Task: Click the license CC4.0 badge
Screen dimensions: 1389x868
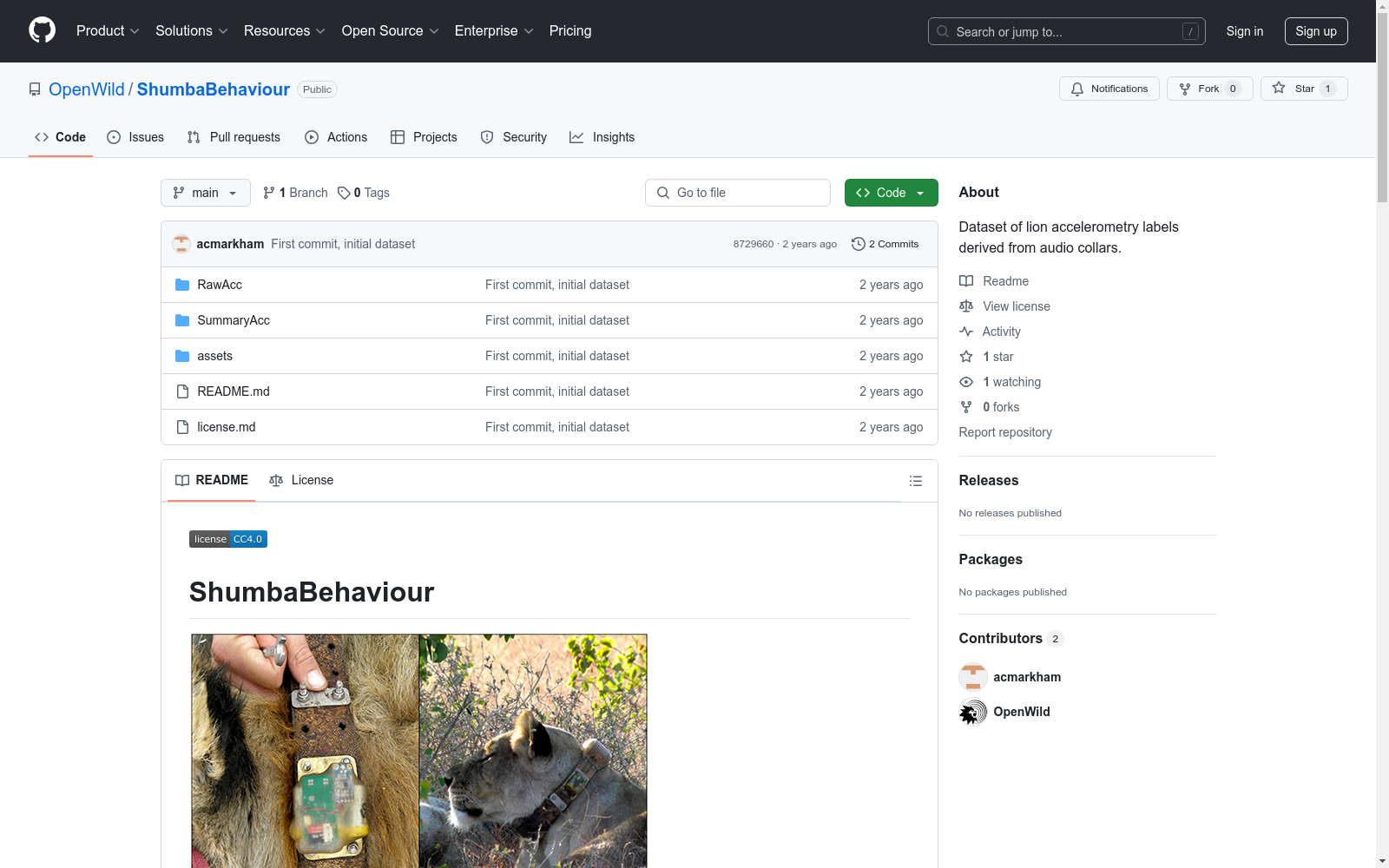Action: (228, 539)
